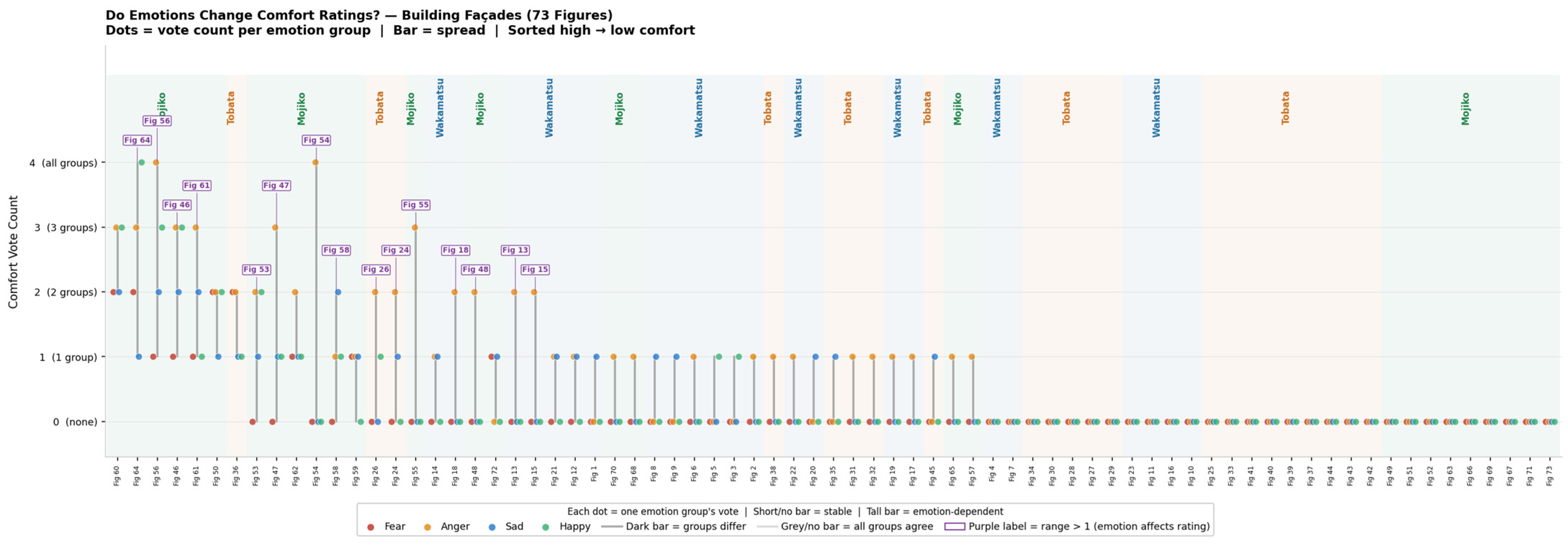Select the Fig 56 purple callout
The height and width of the screenshot is (546, 1568).
[157, 121]
